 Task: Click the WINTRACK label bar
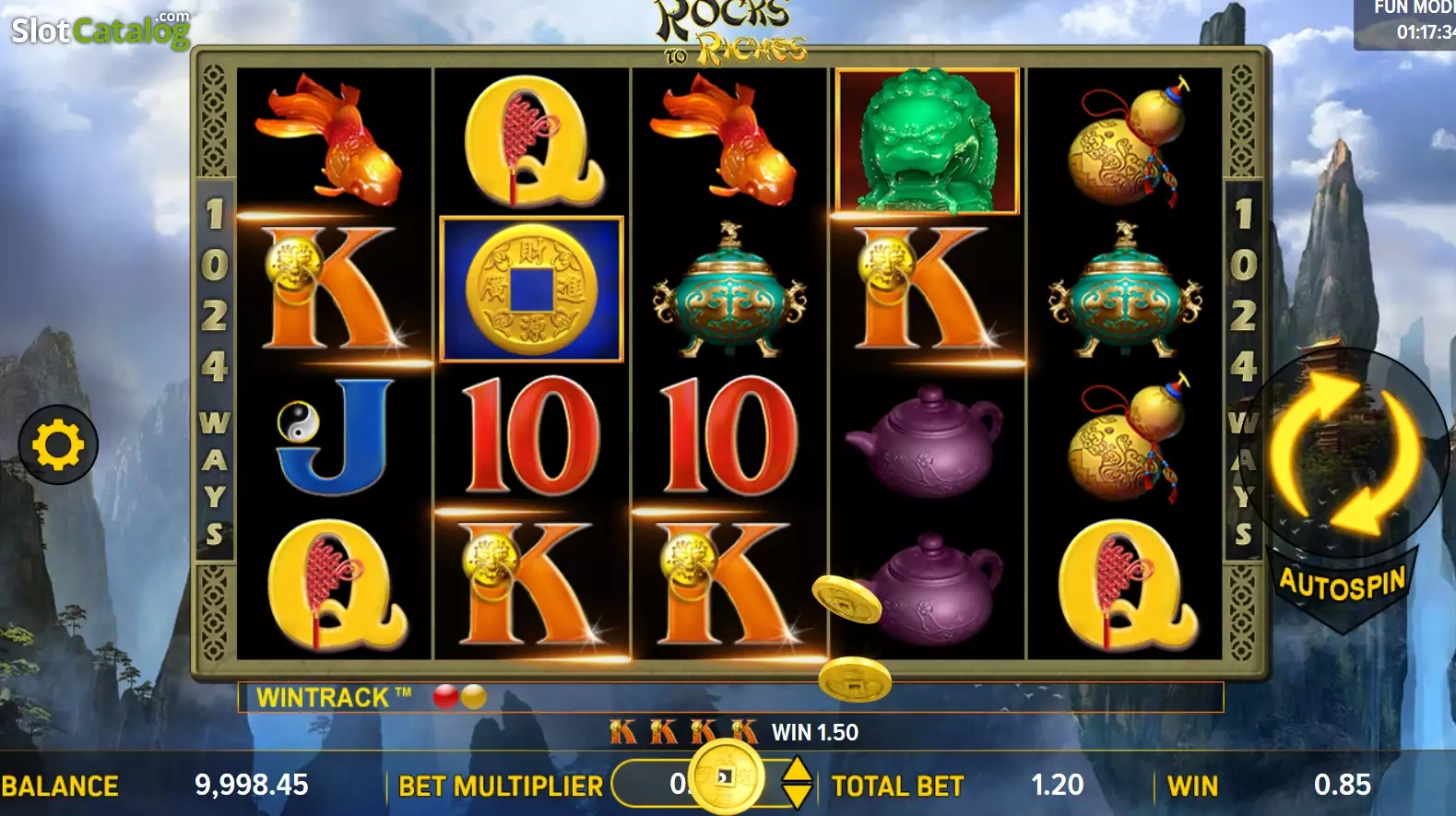coord(730,697)
